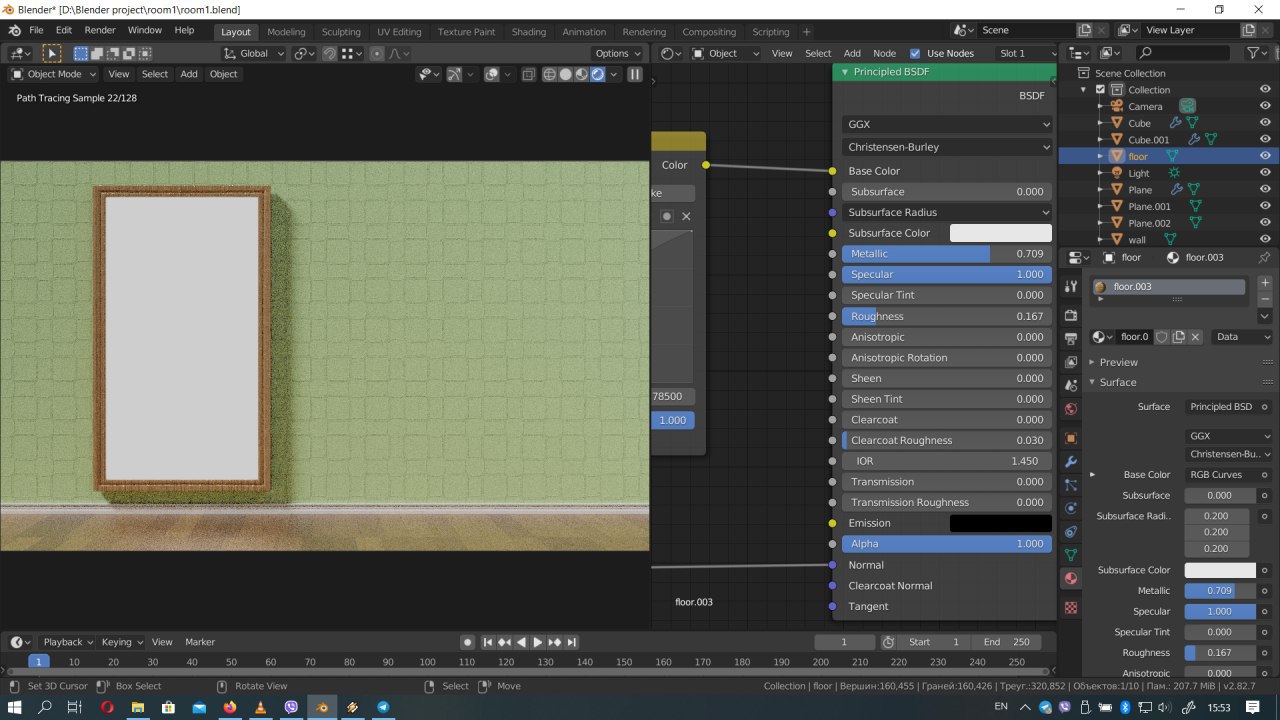1280x720 pixels.
Task: Hide the Camera object in outliner
Action: tap(1265, 106)
